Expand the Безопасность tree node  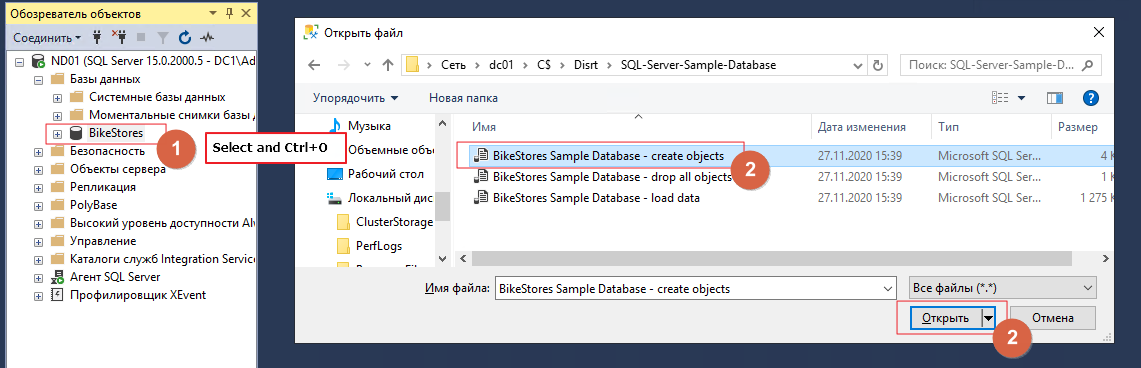point(39,152)
